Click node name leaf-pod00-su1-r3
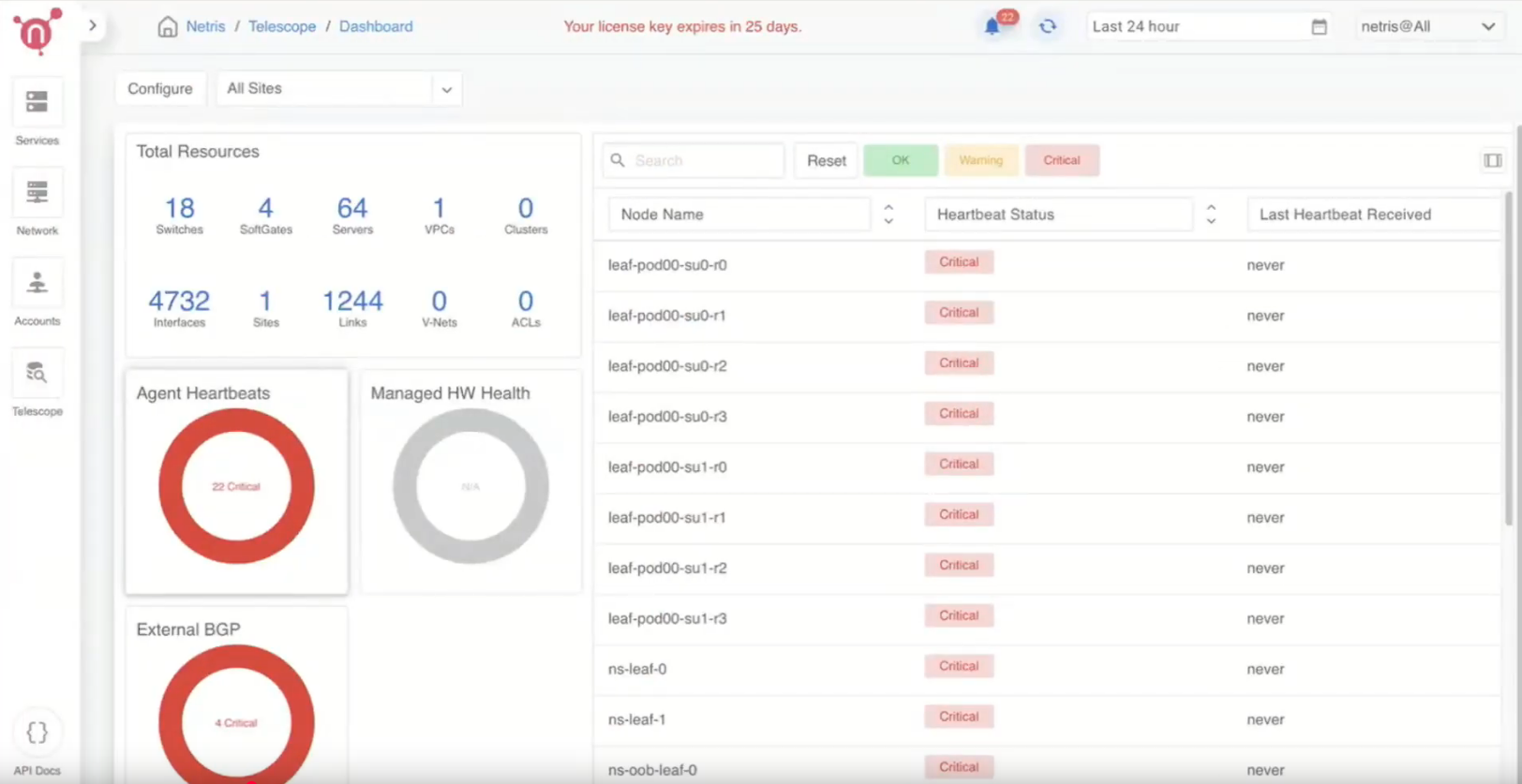 pos(667,619)
